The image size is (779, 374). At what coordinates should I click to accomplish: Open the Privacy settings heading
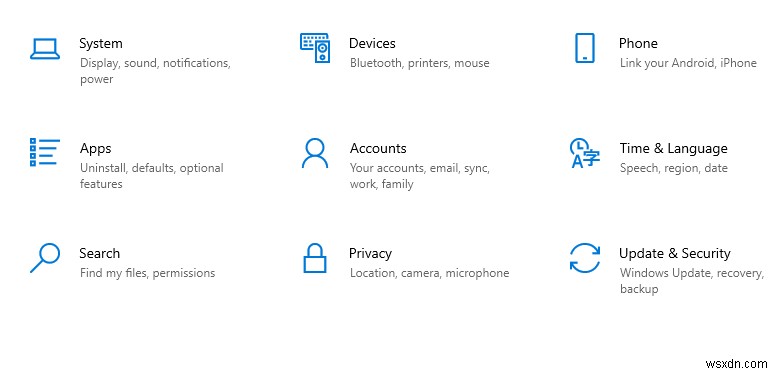click(x=370, y=253)
